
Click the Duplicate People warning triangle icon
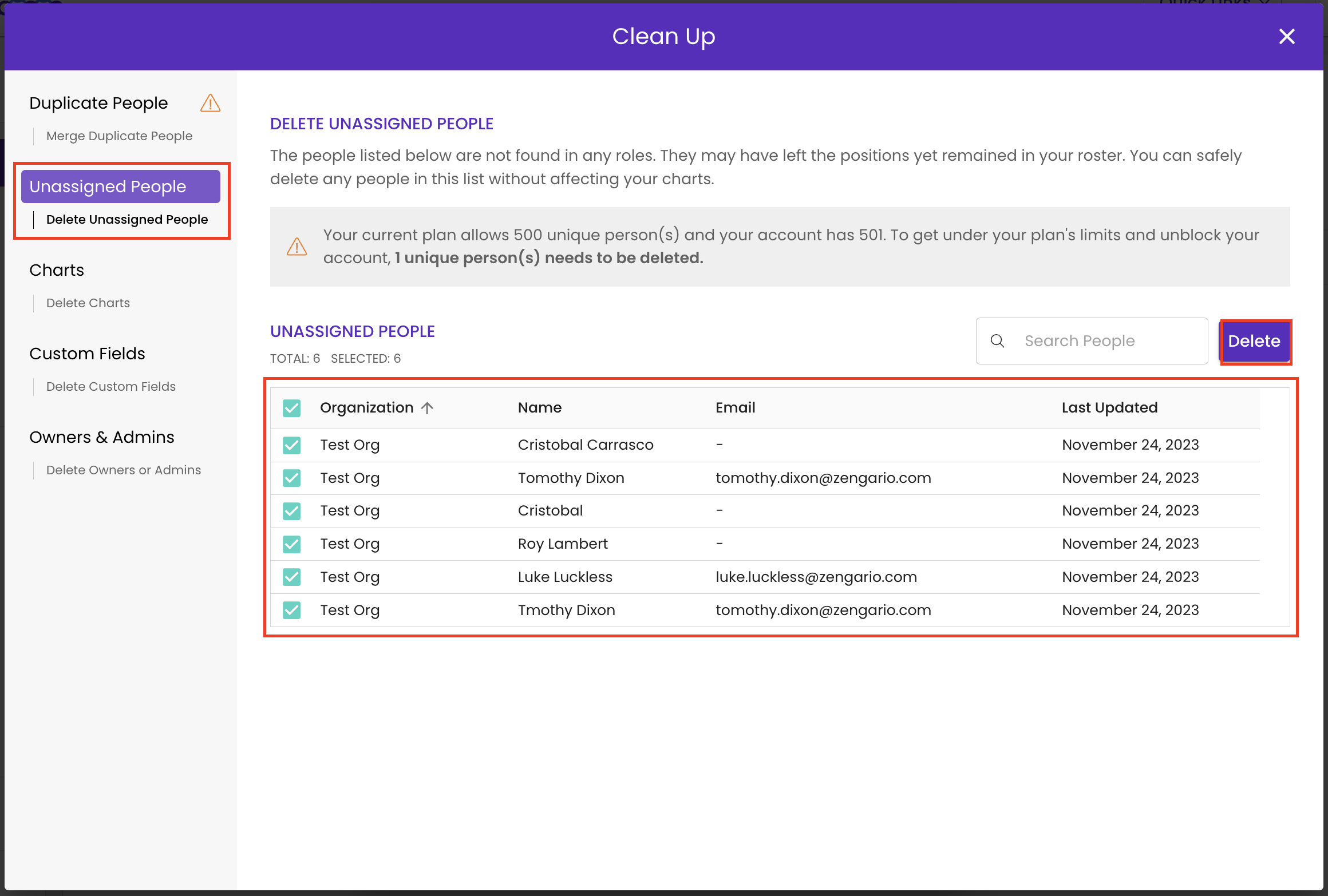(x=210, y=103)
